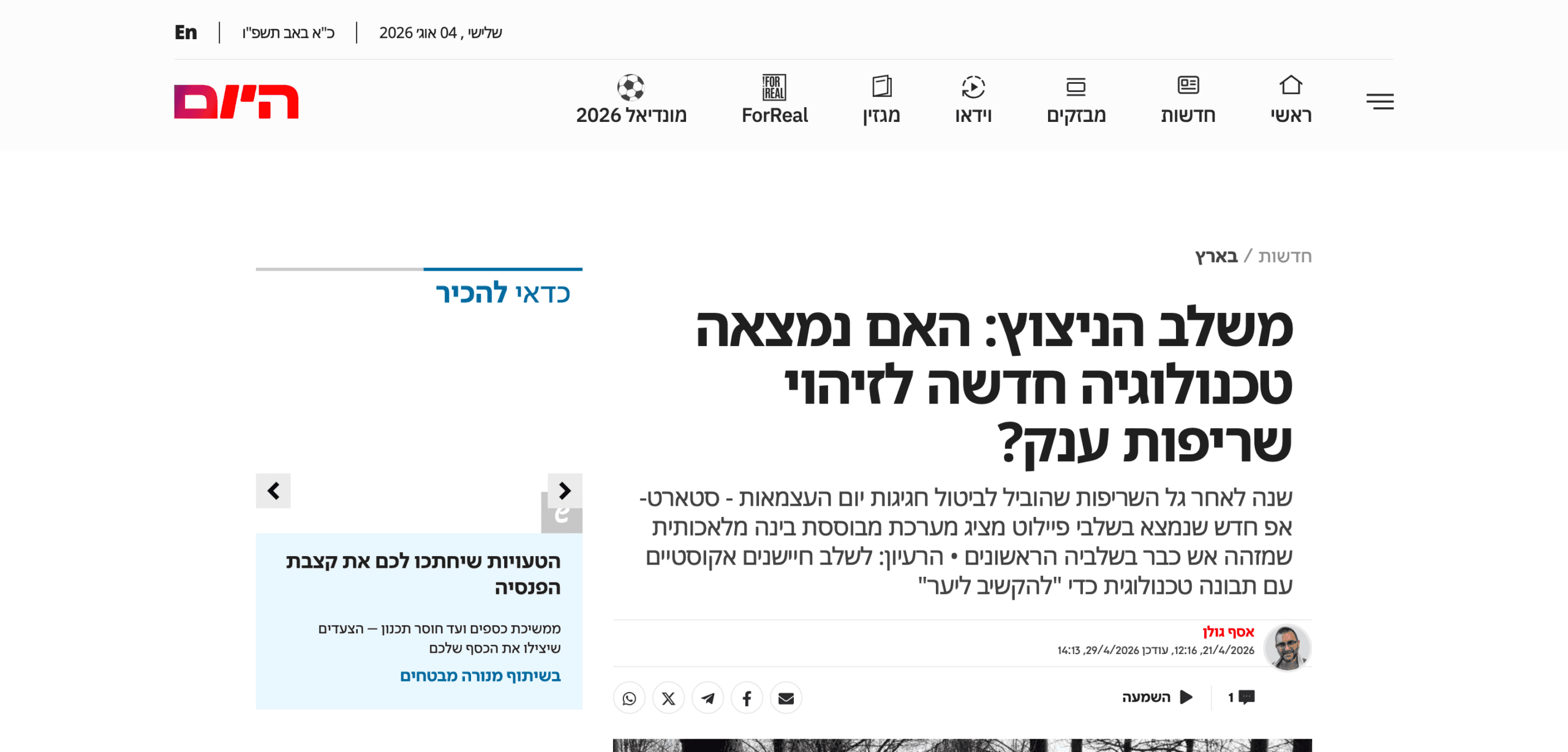This screenshot has height=752, width=1568.
Task: Open the comments bubble showing 1
Action: click(1241, 697)
